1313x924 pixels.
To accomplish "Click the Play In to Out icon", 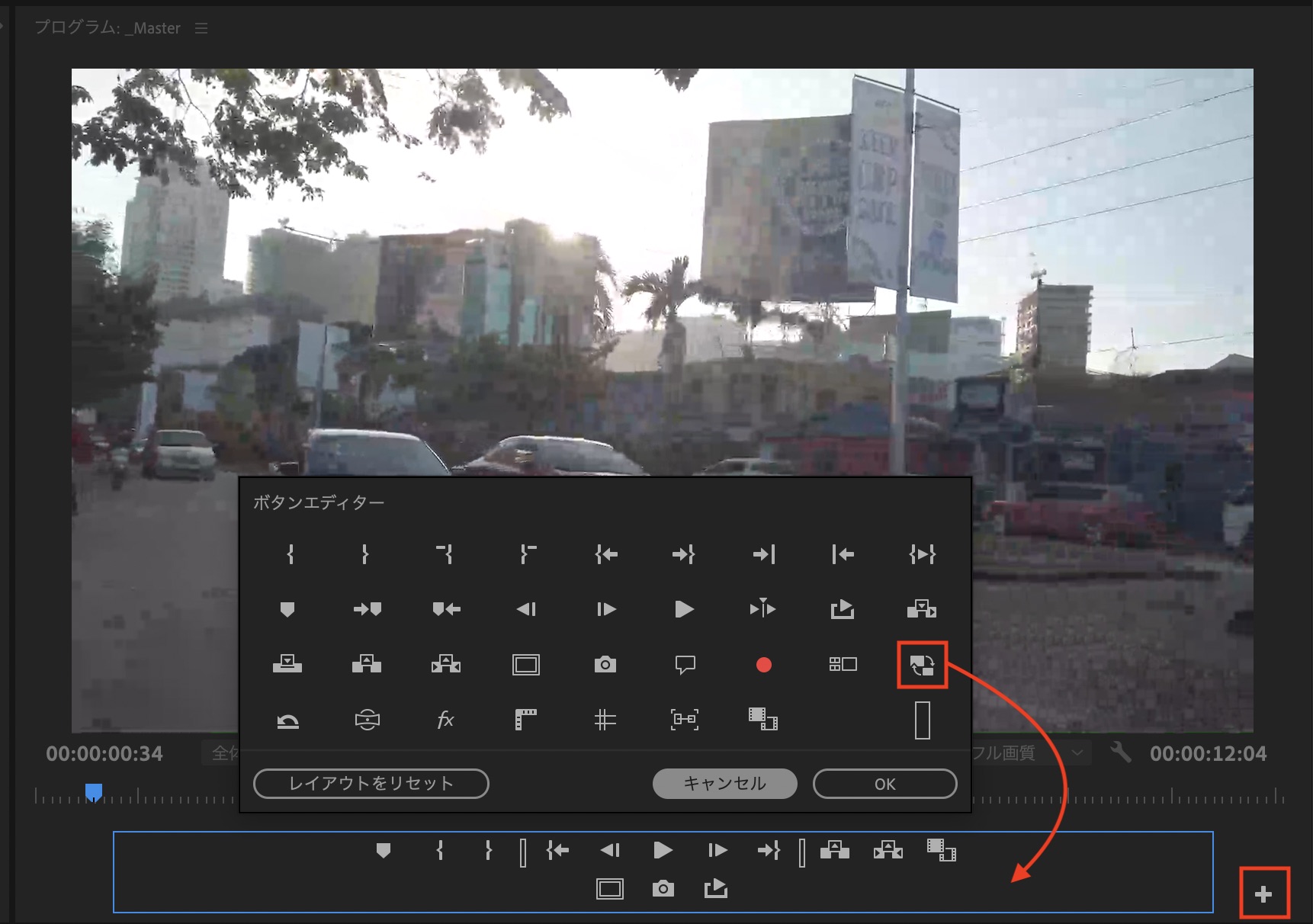I will [x=922, y=554].
